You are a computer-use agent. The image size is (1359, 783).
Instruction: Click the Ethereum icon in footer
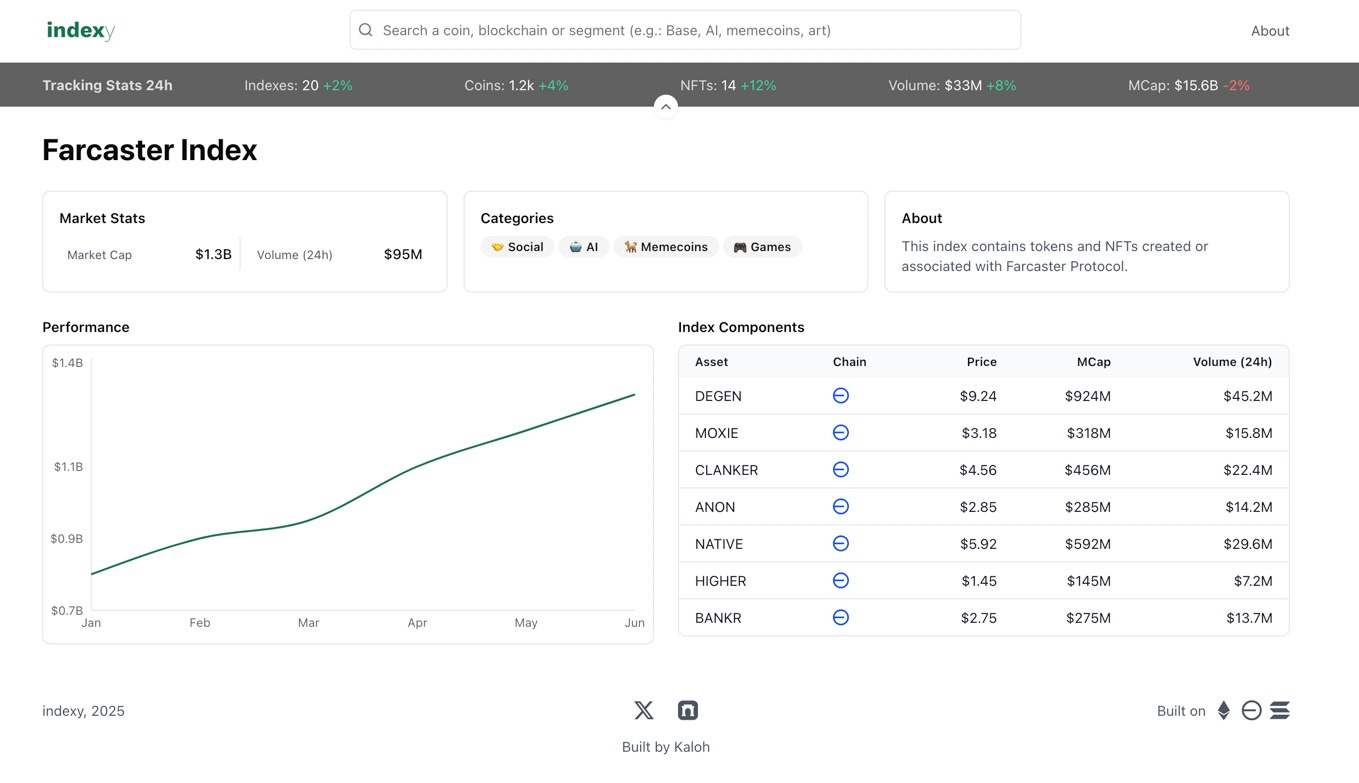pyautogui.click(x=1224, y=711)
